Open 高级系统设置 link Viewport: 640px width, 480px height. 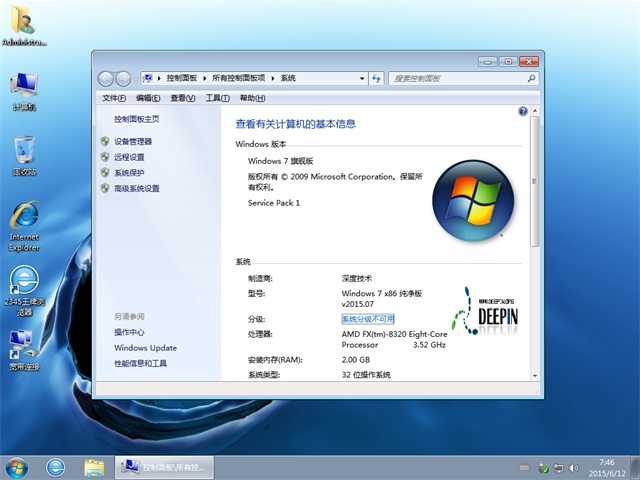(x=136, y=188)
